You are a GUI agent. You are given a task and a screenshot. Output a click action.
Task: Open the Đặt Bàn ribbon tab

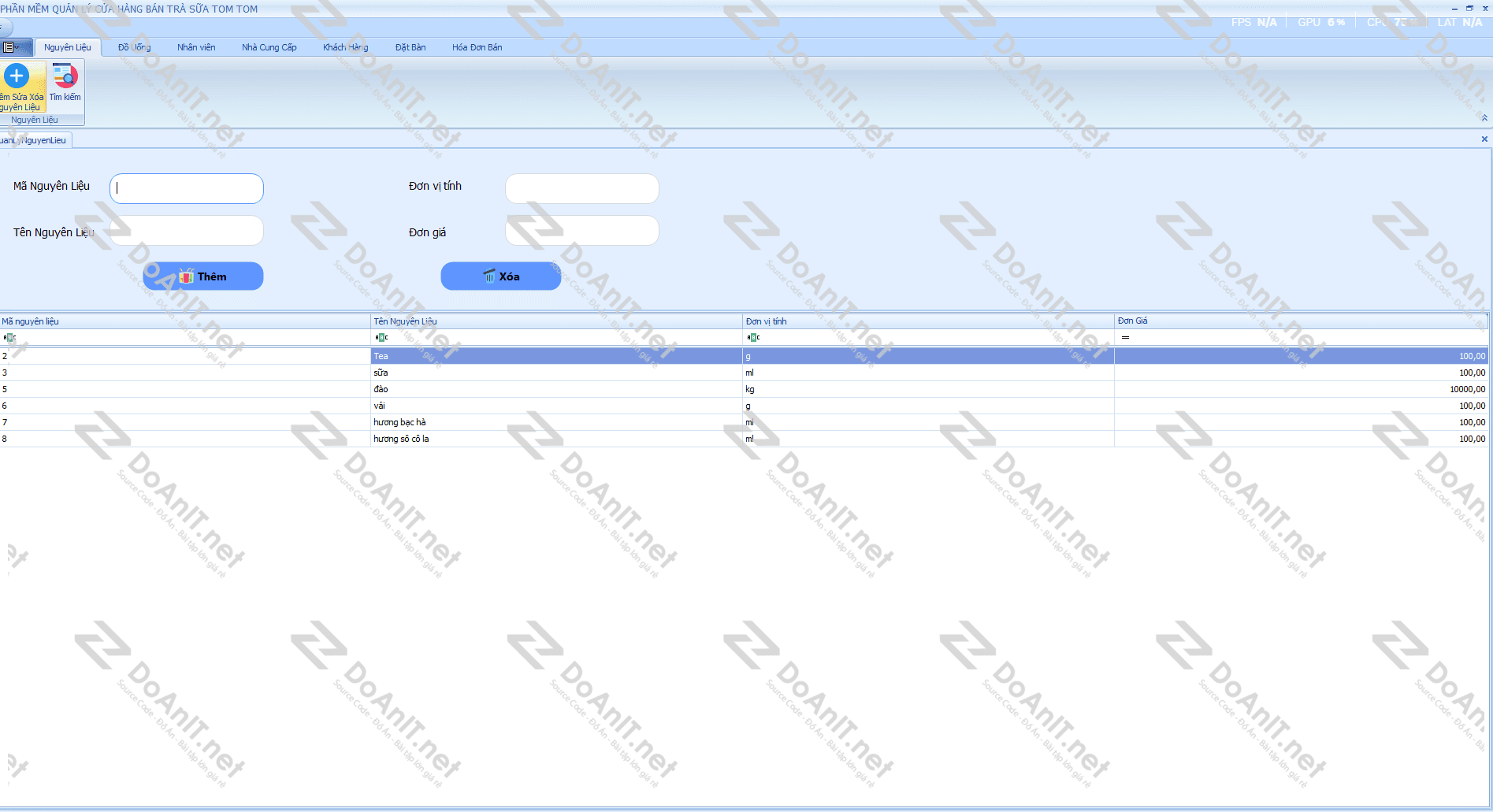[410, 47]
